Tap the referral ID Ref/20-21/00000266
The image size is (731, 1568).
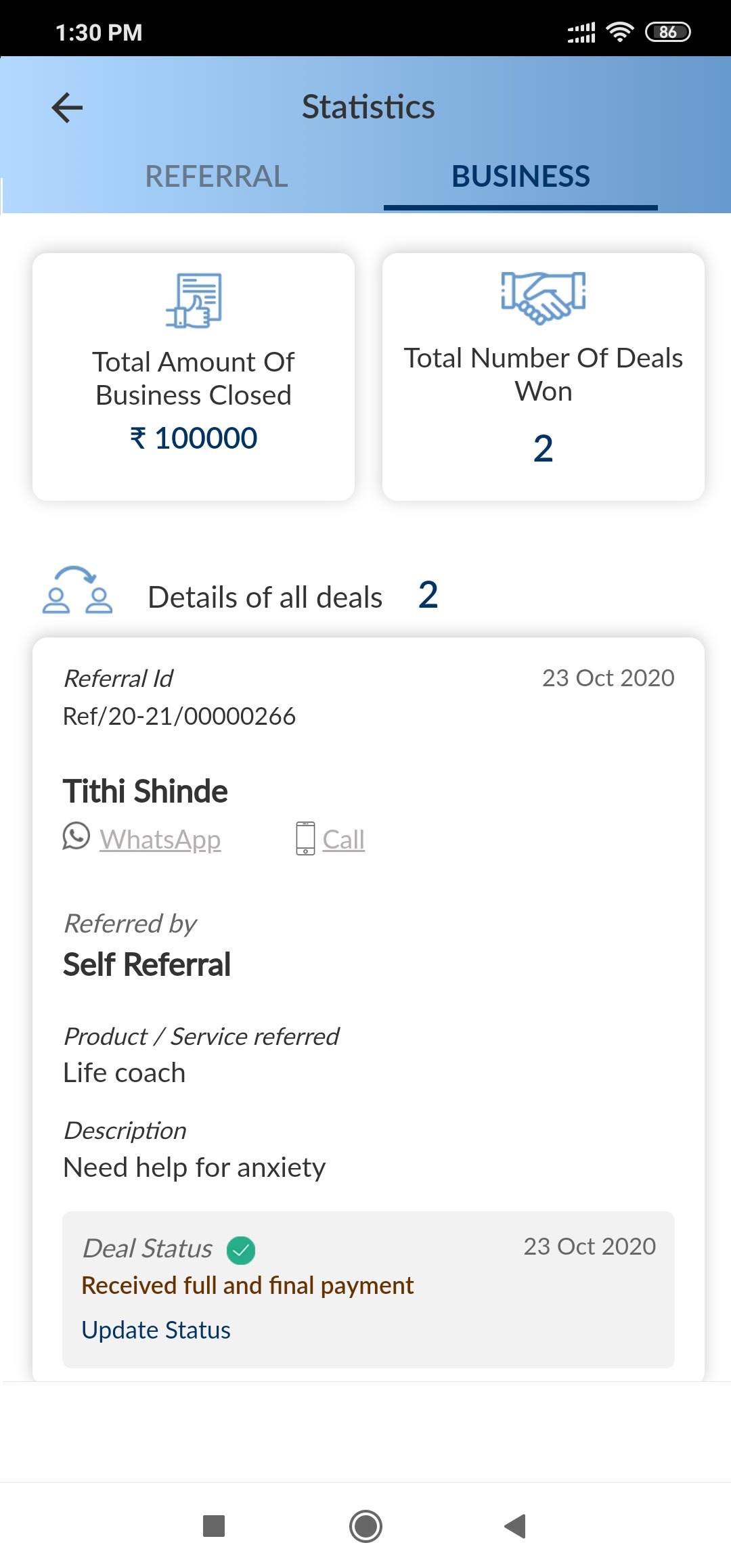click(179, 716)
